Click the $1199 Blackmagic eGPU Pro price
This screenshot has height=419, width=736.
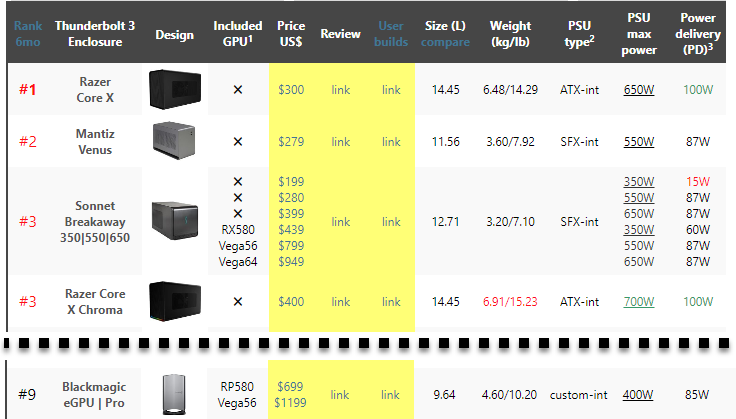[x=290, y=403]
